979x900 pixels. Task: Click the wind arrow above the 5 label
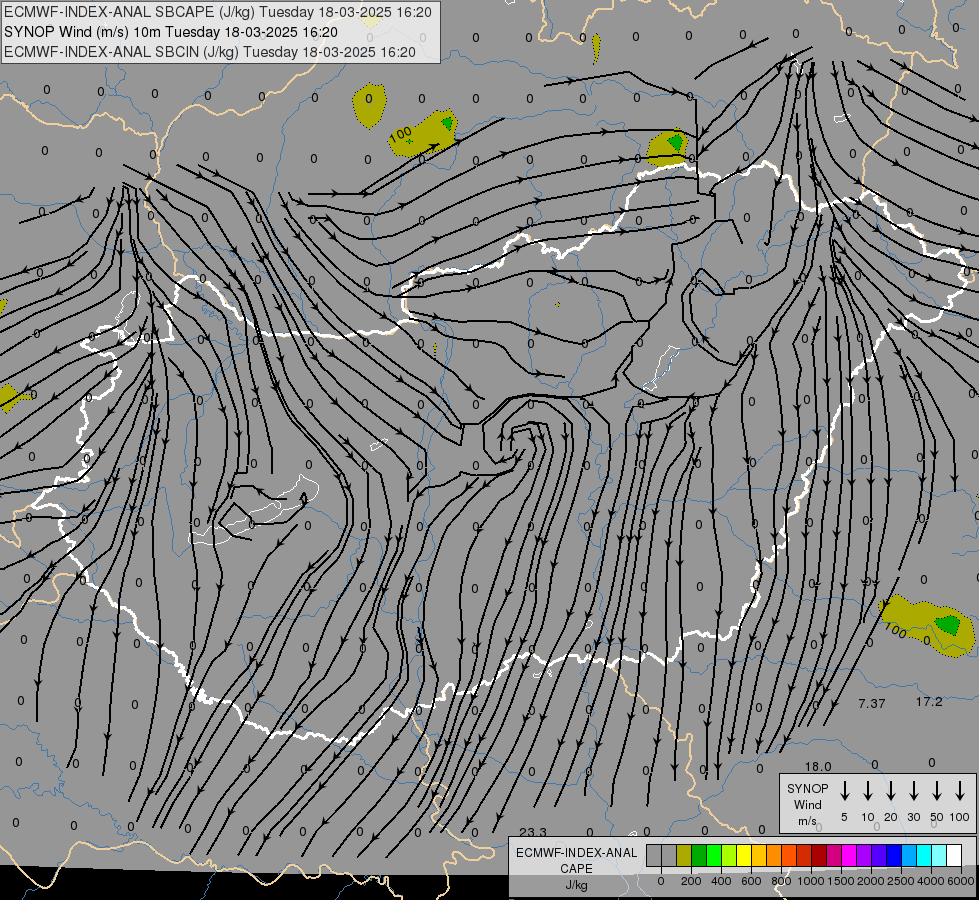(844, 791)
